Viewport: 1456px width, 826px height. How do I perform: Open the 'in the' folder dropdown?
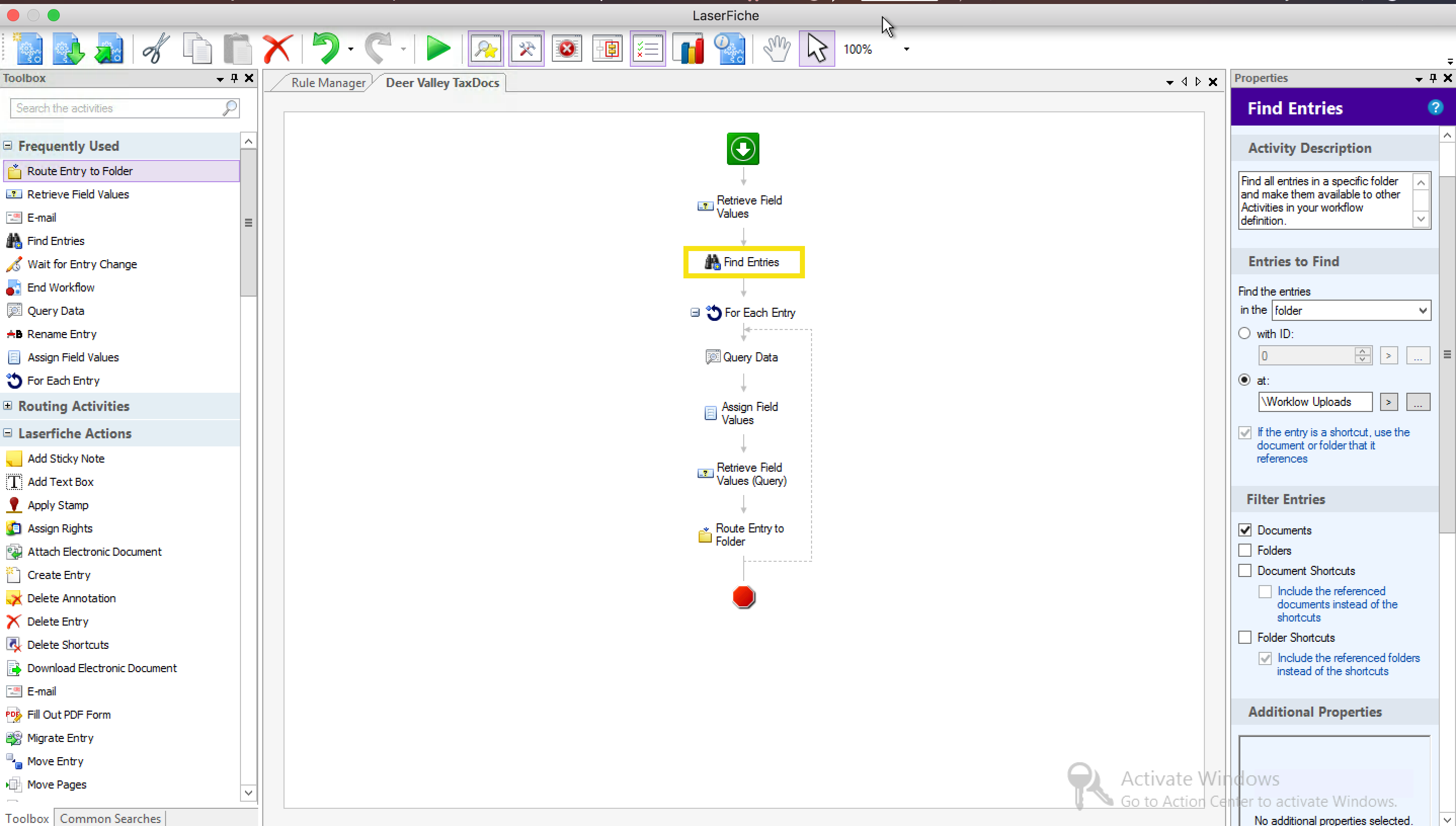(x=1423, y=310)
